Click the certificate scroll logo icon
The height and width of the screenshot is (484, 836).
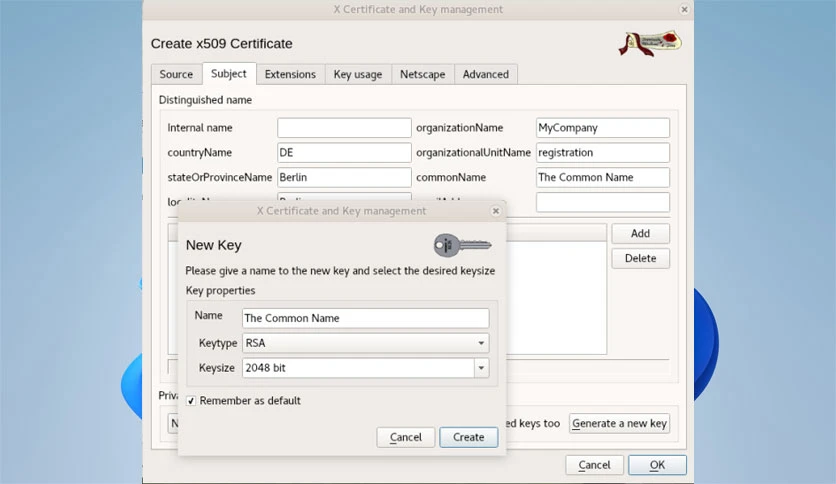650,44
